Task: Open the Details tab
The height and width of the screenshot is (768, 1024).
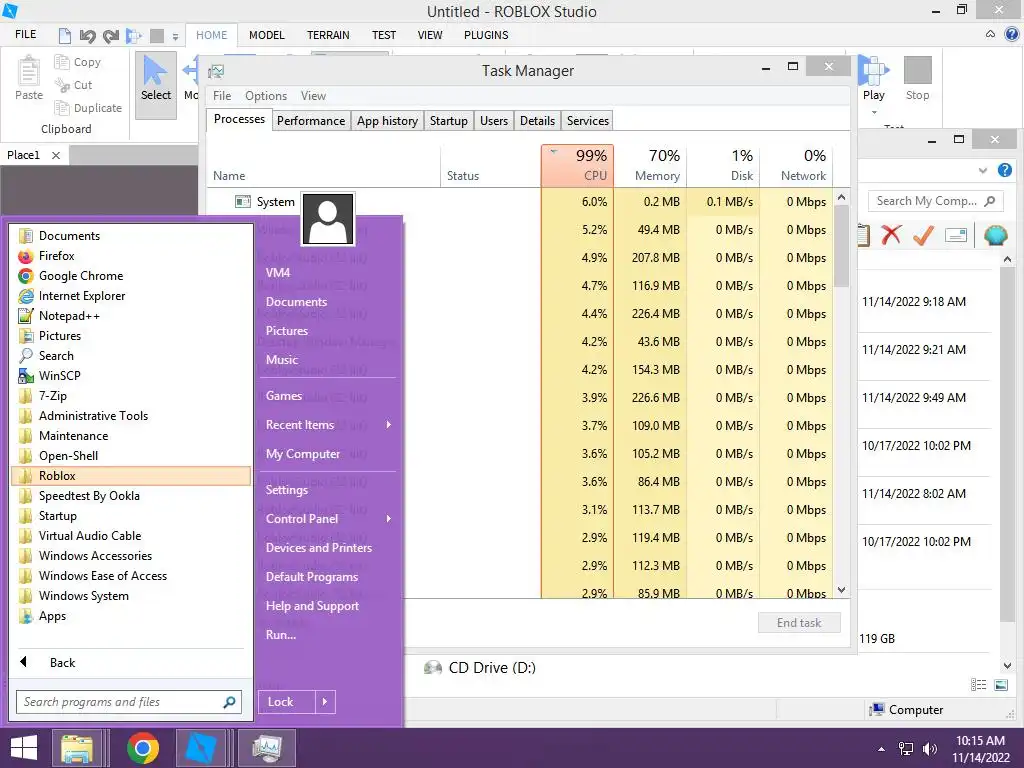Action: point(537,121)
